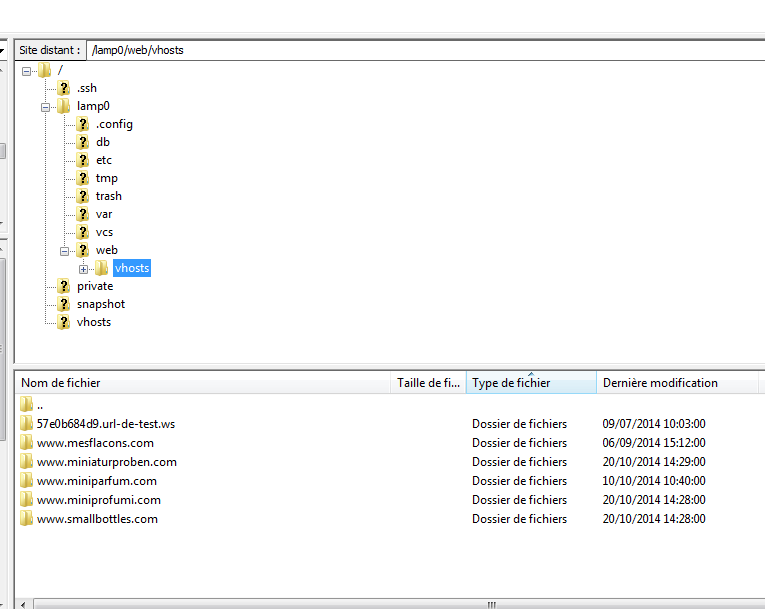Click the parent directory '..' folder icon
The width and height of the screenshot is (765, 609).
click(26, 404)
